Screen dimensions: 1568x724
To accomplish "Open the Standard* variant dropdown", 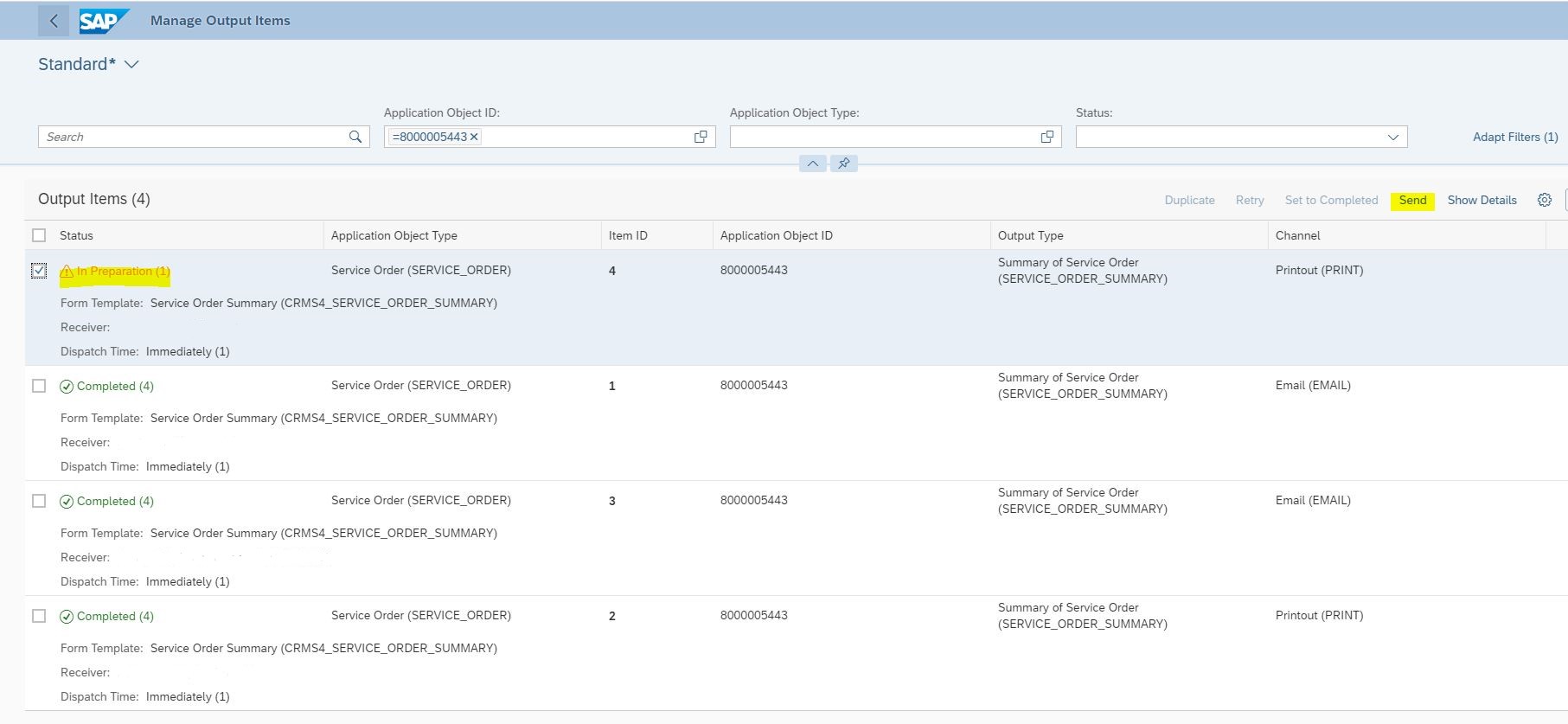I will pos(131,65).
